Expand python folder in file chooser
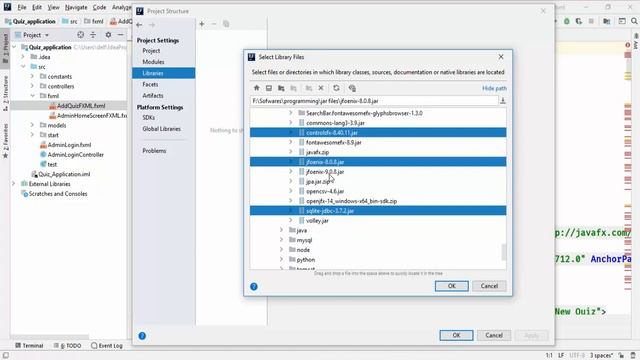Viewport: 640px width, 360px height. click(x=282, y=260)
